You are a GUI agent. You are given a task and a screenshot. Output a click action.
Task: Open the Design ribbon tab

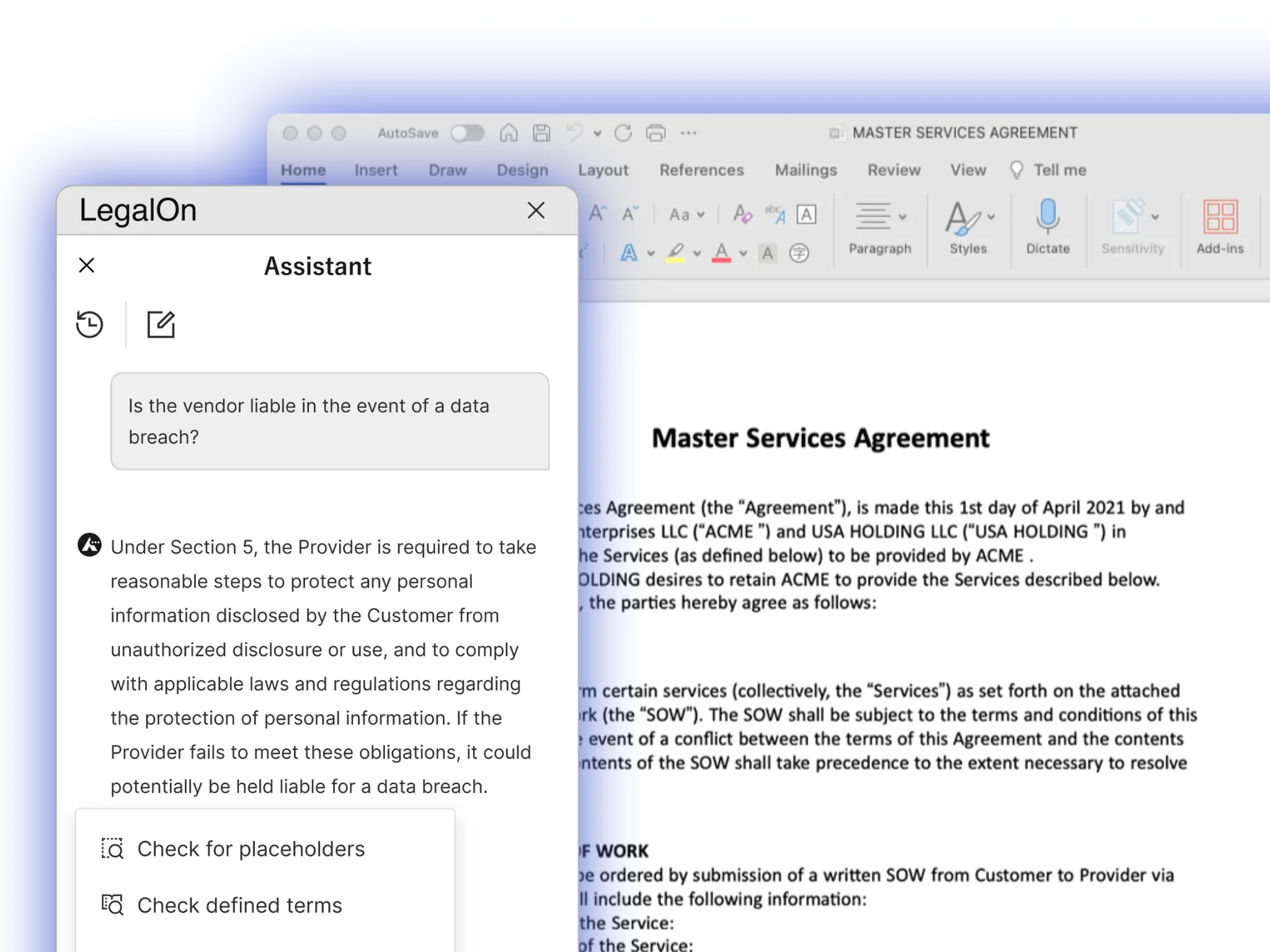[522, 170]
